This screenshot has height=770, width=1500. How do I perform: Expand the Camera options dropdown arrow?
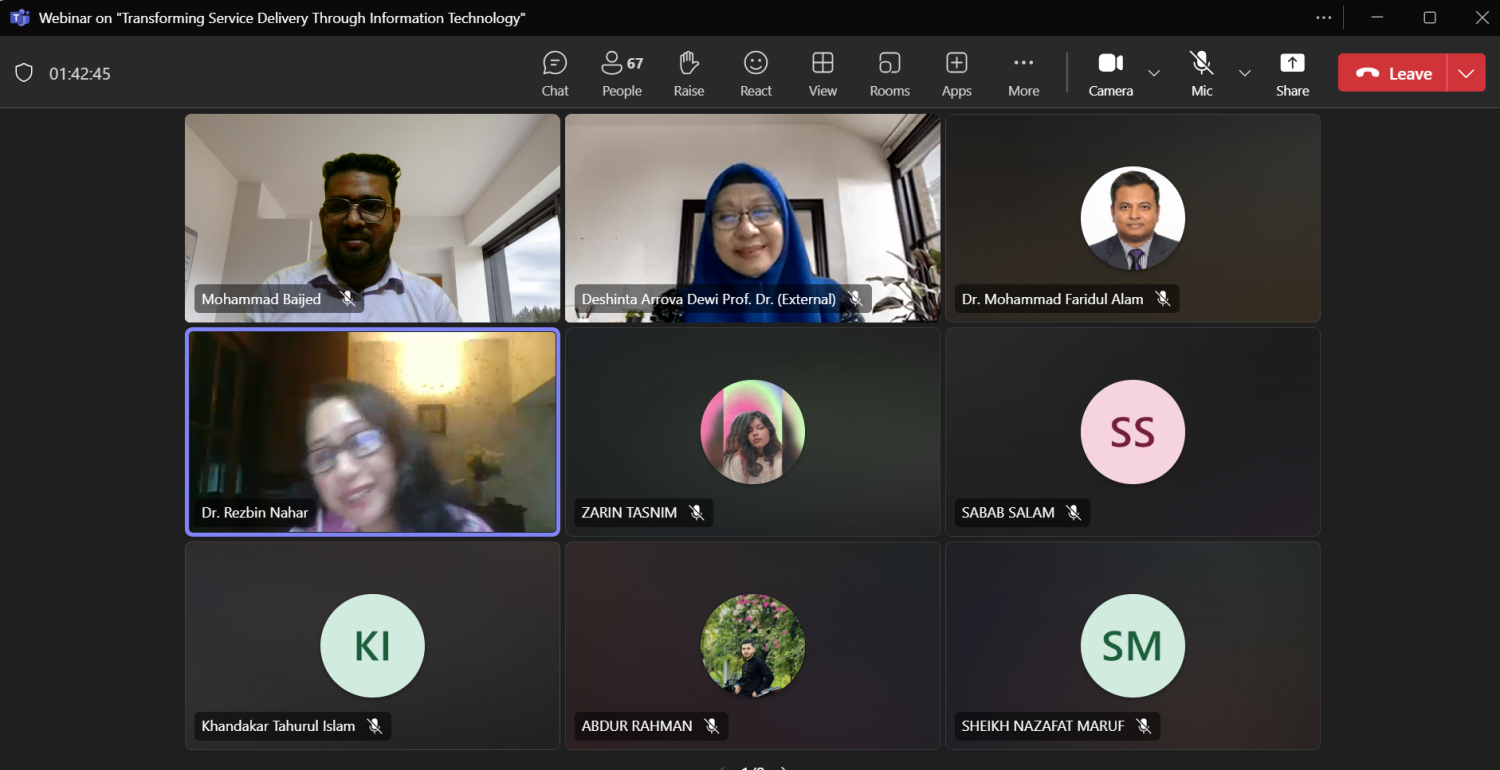click(x=1154, y=73)
